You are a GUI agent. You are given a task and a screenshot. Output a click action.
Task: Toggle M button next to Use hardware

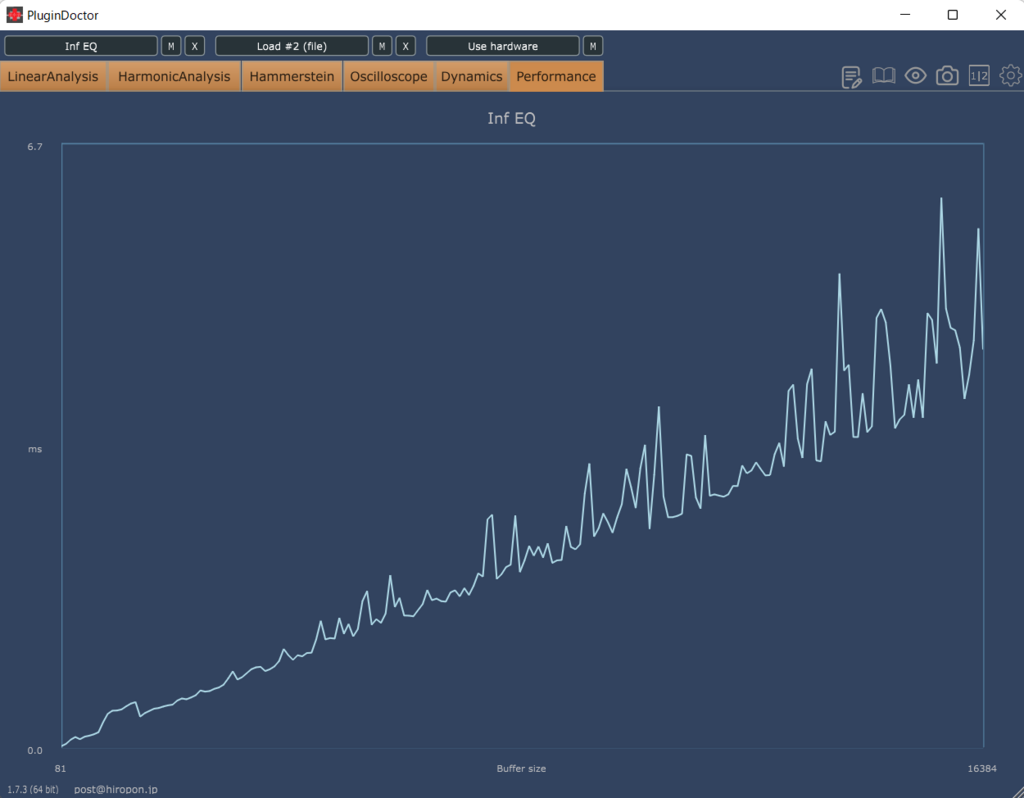[x=593, y=46]
